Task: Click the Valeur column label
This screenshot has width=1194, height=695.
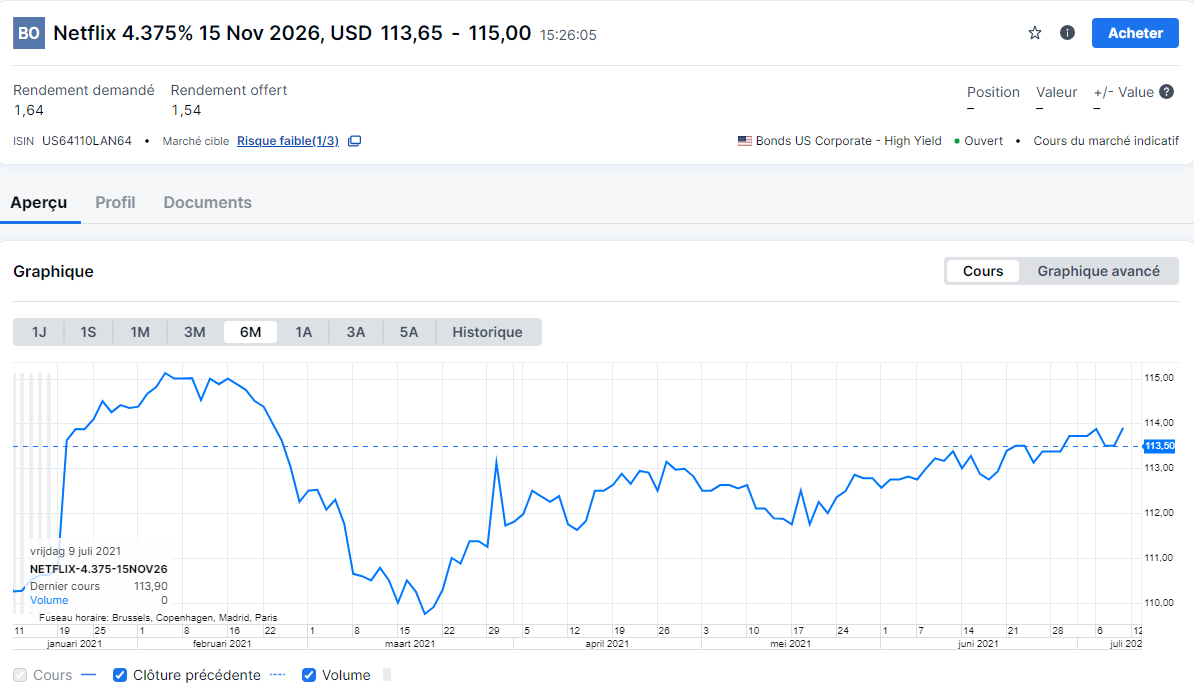Action: [1056, 92]
